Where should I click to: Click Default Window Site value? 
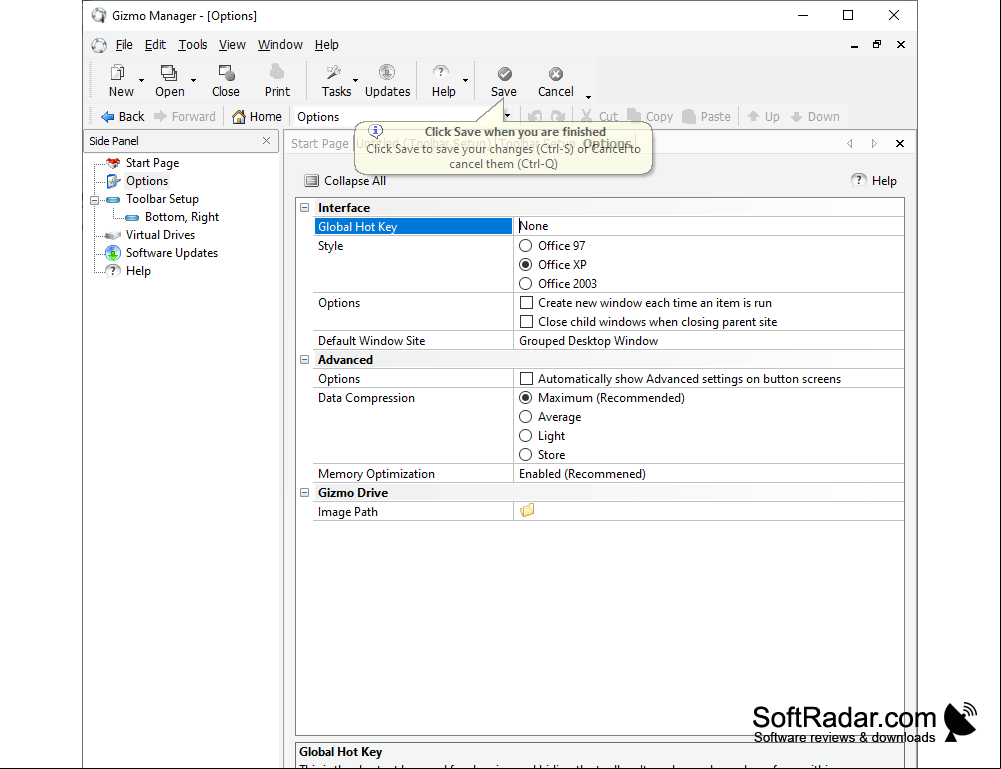[x=709, y=341]
